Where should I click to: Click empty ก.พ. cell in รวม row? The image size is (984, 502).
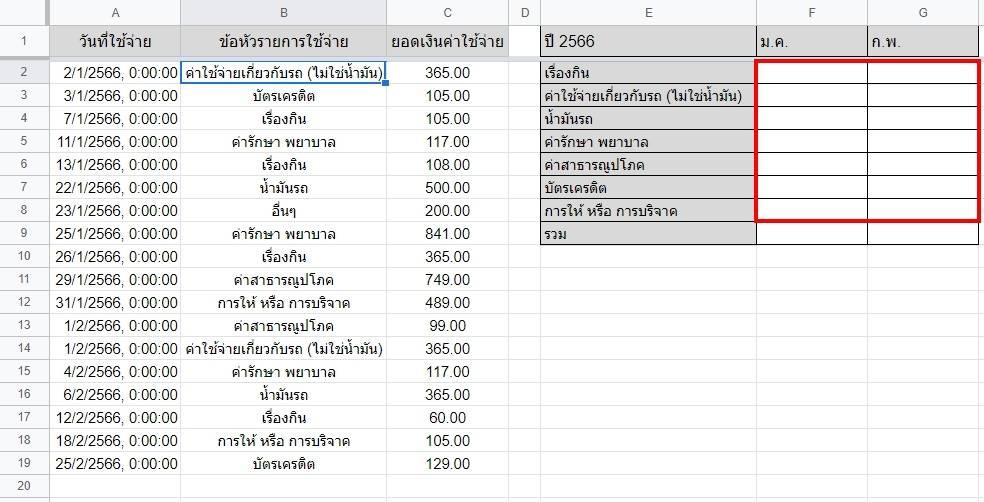pyautogui.click(x=923, y=233)
